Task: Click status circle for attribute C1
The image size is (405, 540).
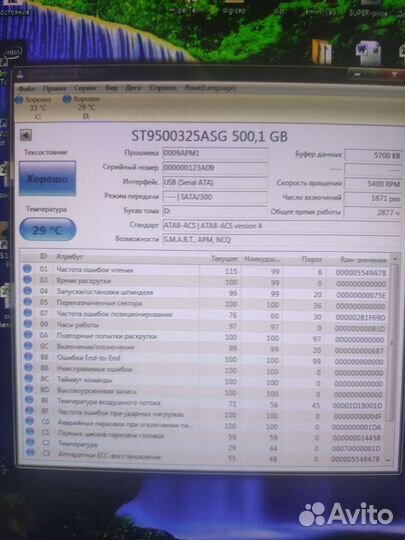Action: pos(30,431)
